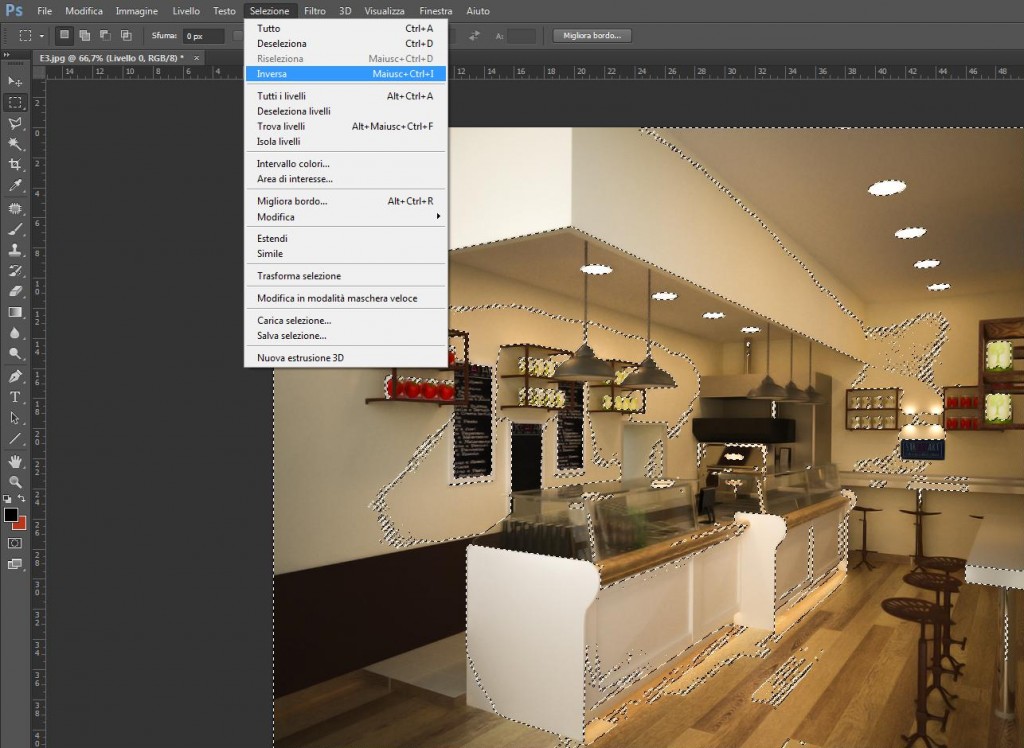The height and width of the screenshot is (748, 1024).
Task: Select the Pen tool
Action: 15,376
